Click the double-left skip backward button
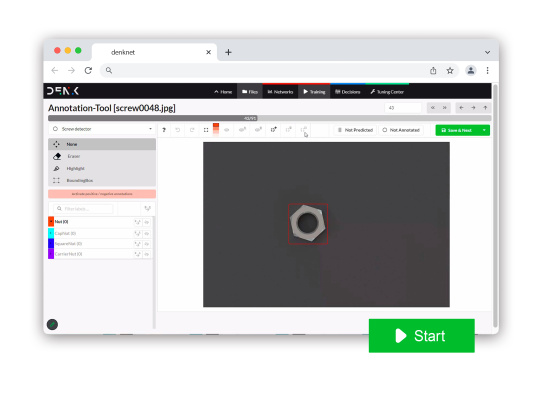The image size is (540, 408). click(433, 108)
